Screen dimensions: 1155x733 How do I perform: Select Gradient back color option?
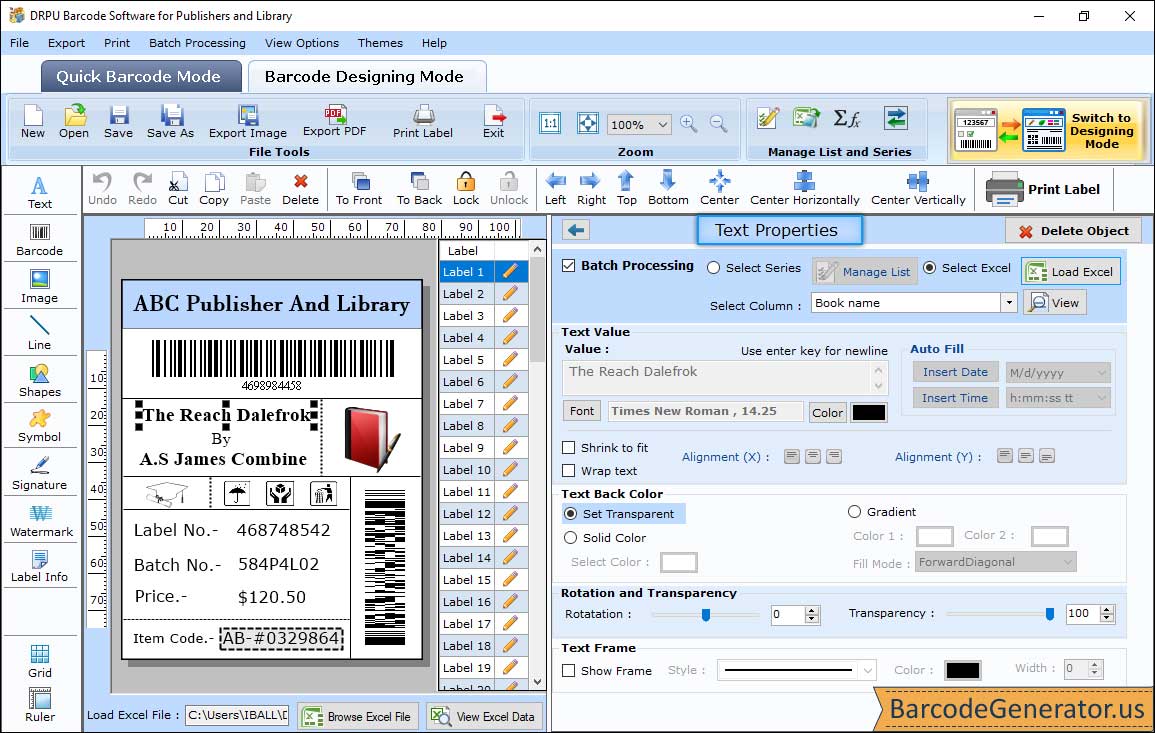(854, 511)
